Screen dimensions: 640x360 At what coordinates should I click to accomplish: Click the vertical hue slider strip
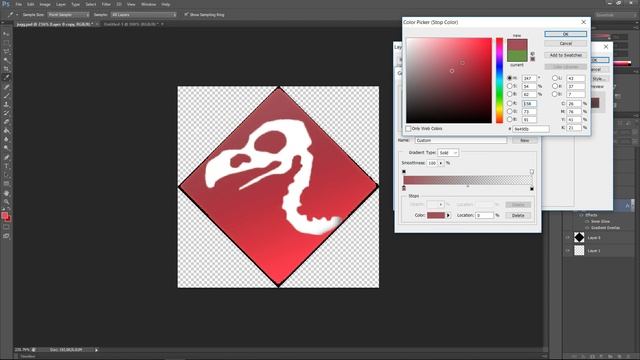point(499,80)
